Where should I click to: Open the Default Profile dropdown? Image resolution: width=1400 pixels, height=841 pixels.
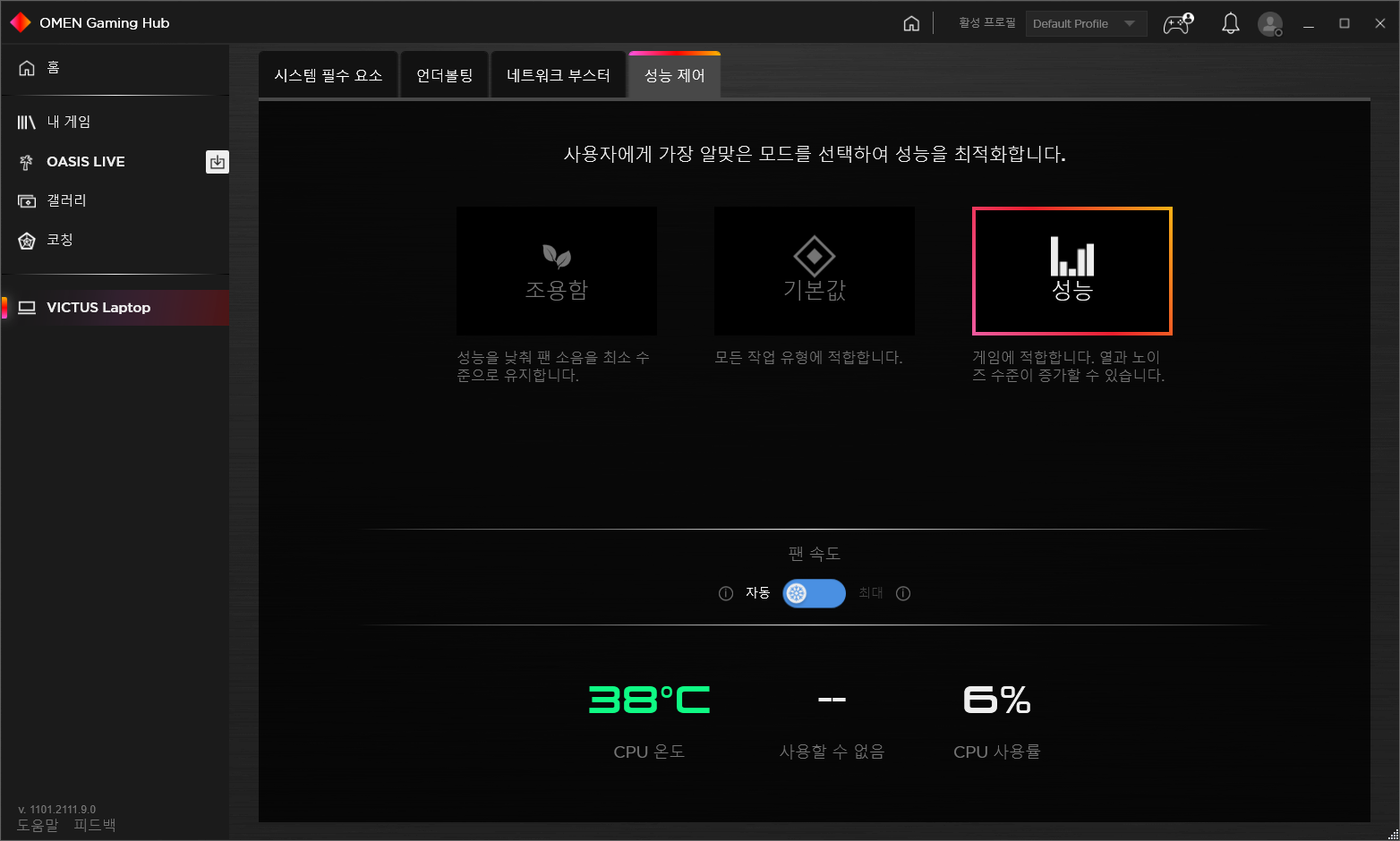coord(1086,23)
